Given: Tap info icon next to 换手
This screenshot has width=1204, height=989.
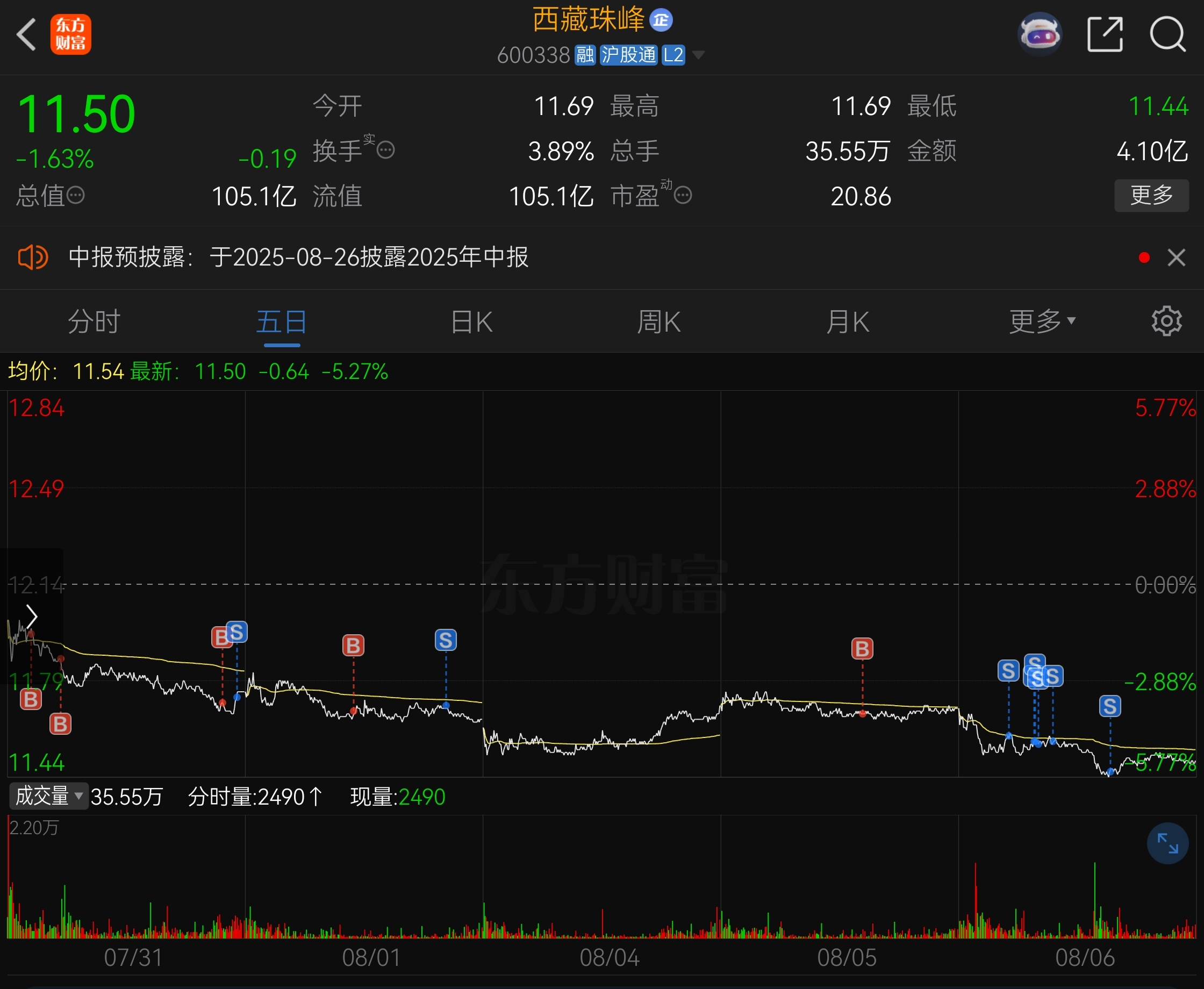Looking at the screenshot, I should [x=385, y=150].
